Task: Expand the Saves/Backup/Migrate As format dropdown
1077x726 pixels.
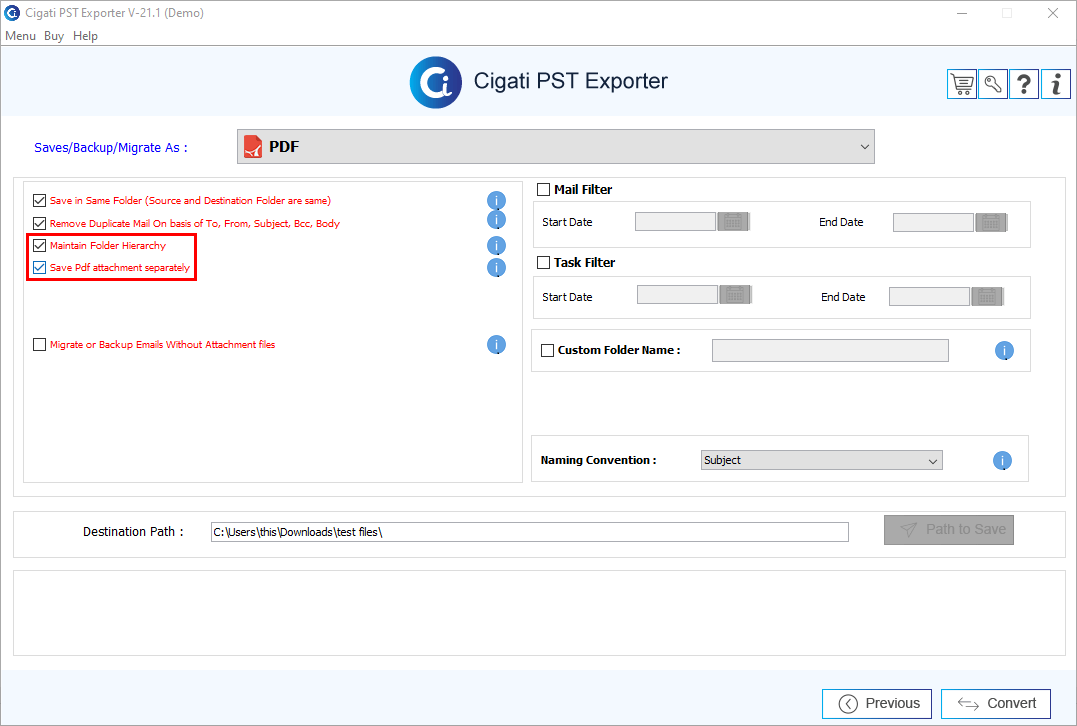Action: (x=556, y=146)
